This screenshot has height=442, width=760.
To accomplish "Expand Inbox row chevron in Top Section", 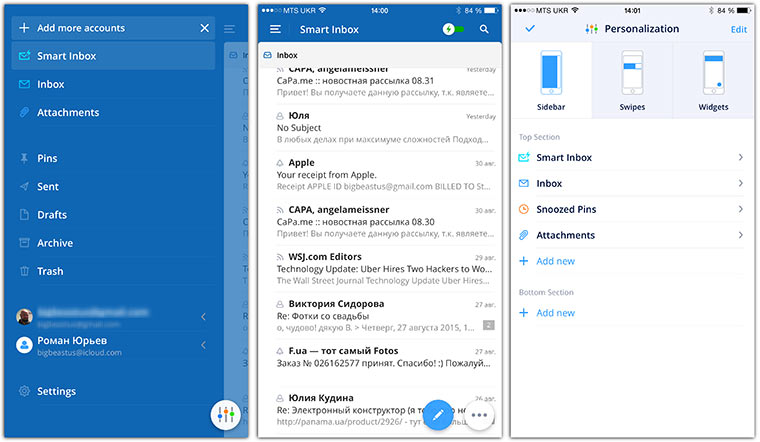I will 741,183.
